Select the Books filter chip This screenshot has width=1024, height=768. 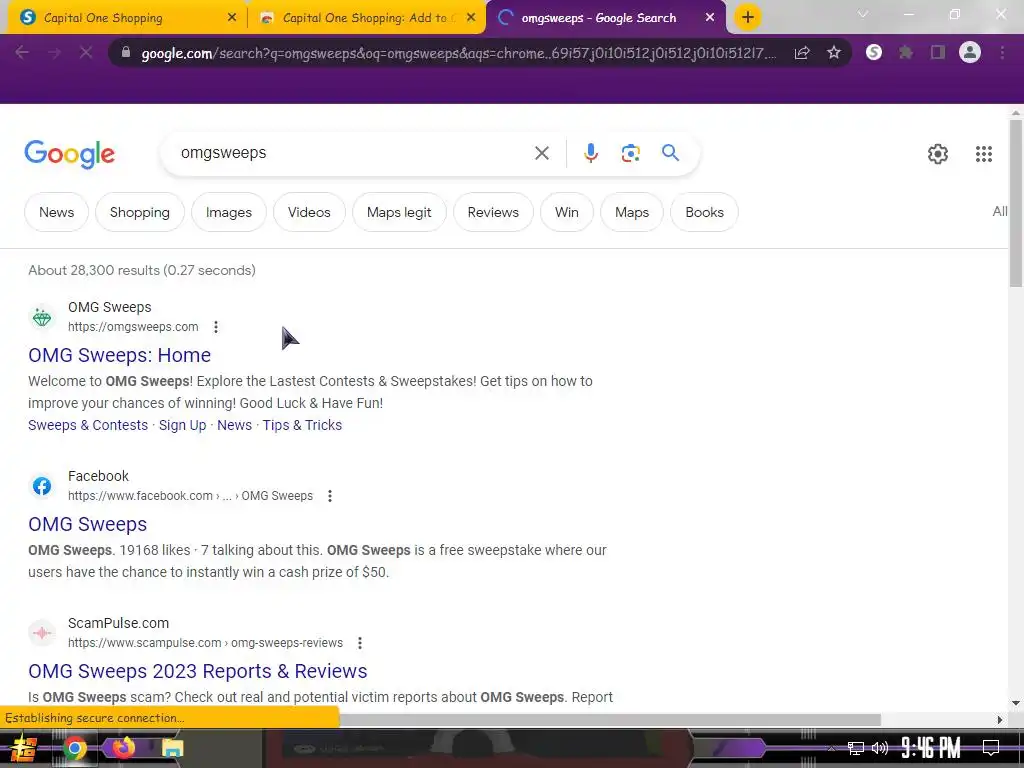[704, 212]
